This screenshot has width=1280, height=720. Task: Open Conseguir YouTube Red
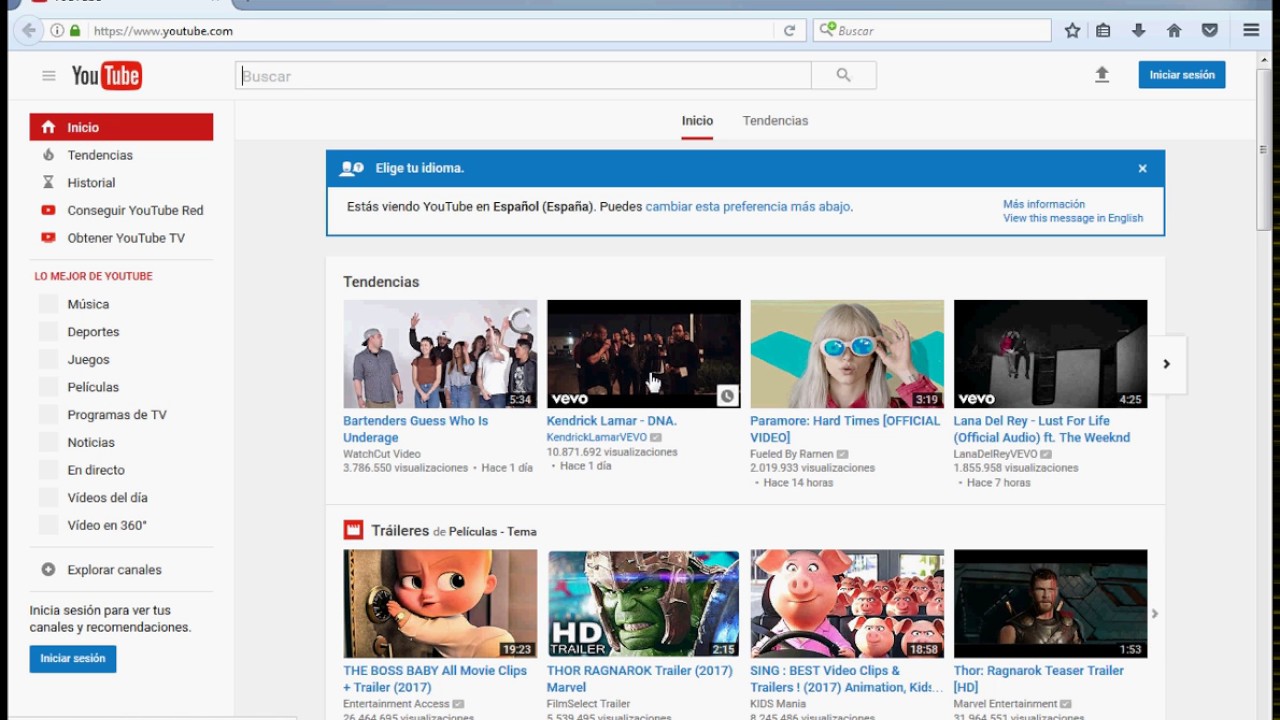pos(121,210)
